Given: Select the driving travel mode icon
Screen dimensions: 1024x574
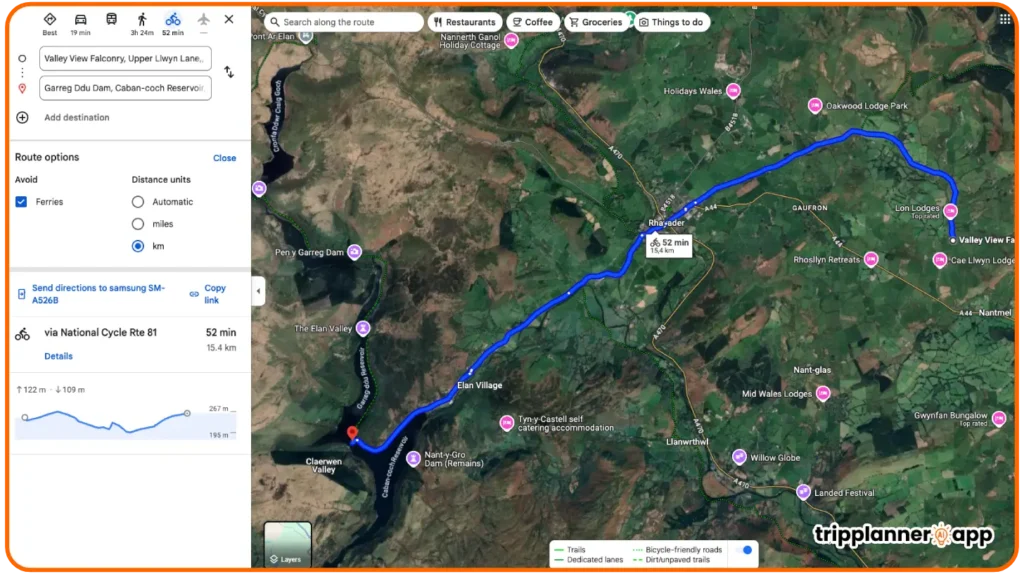Looking at the screenshot, I should tap(80, 20).
